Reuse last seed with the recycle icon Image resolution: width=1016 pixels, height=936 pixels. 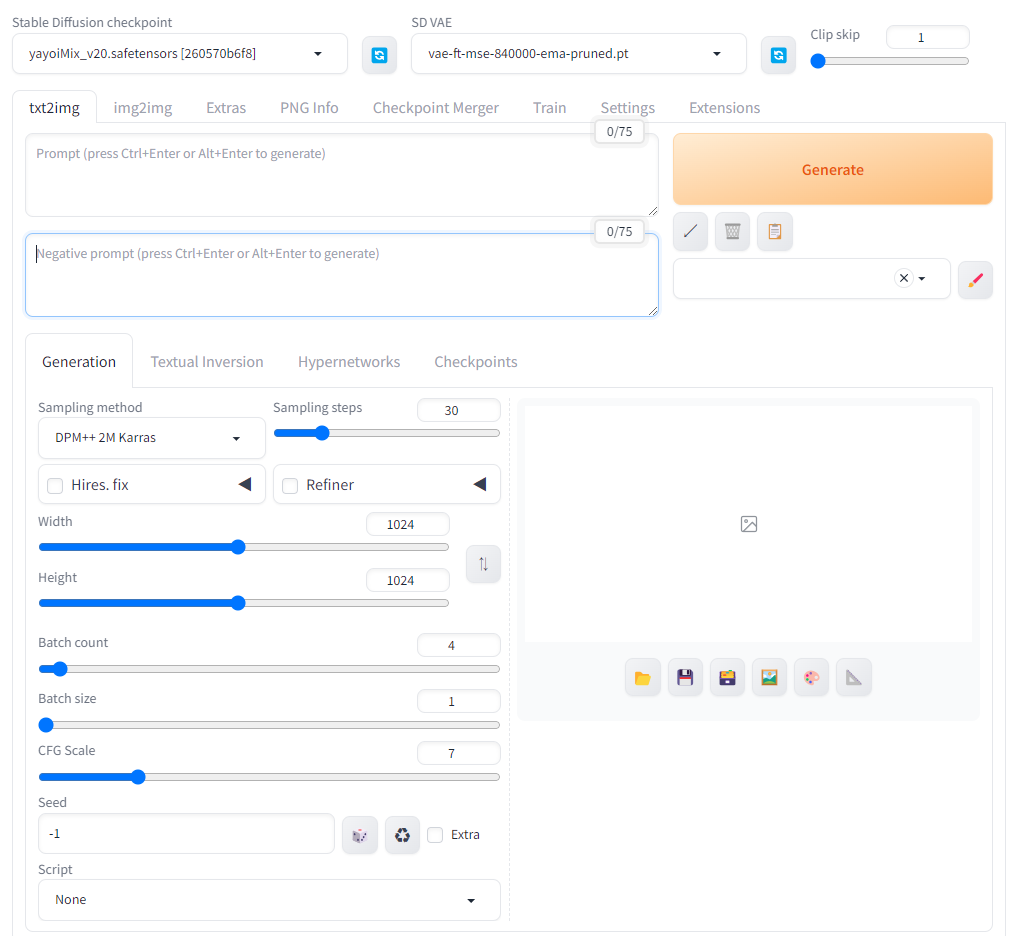pos(402,835)
